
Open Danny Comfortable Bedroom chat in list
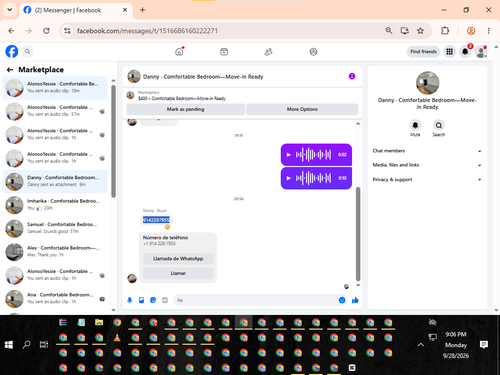(x=55, y=181)
